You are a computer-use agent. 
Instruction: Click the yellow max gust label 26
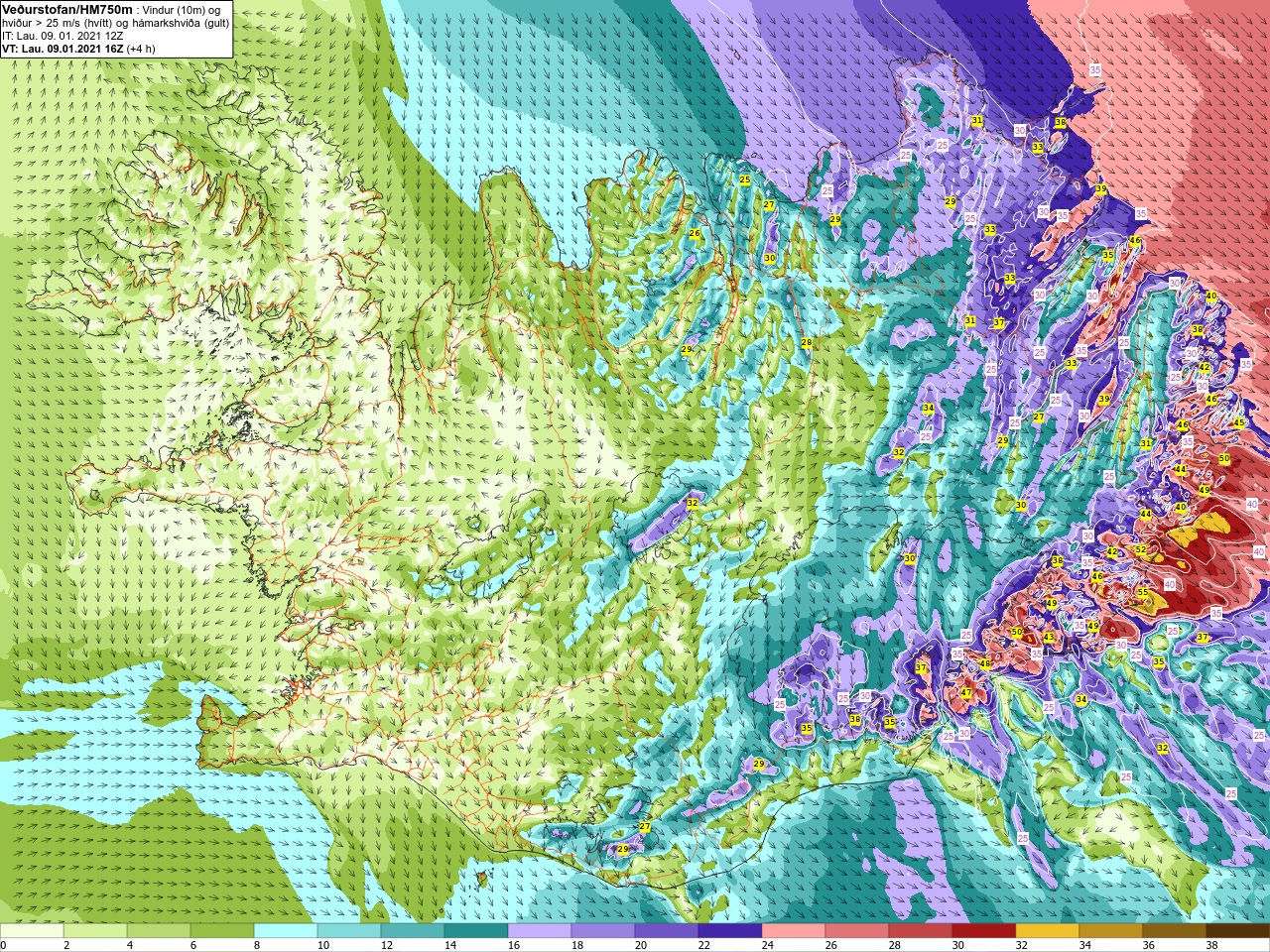click(x=695, y=234)
